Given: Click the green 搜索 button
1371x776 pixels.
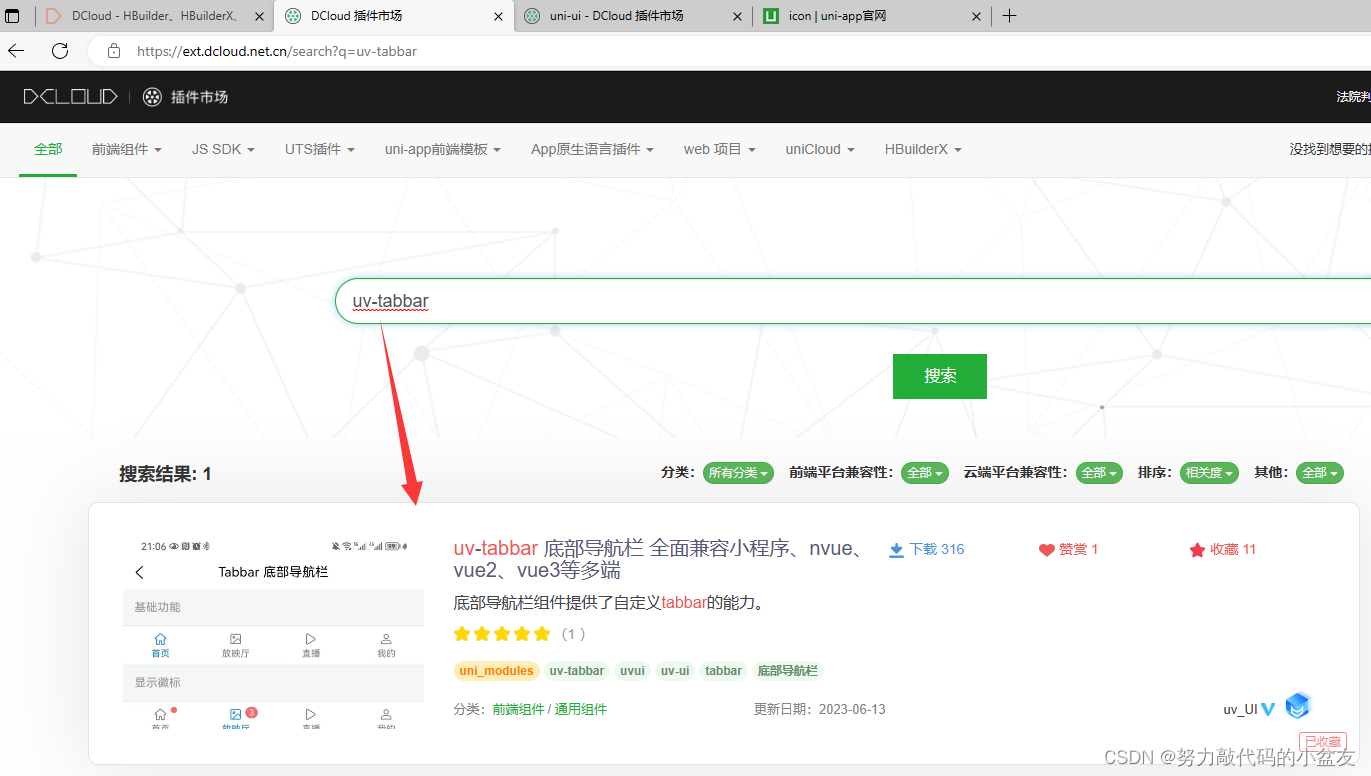Looking at the screenshot, I should pyautogui.click(x=940, y=376).
